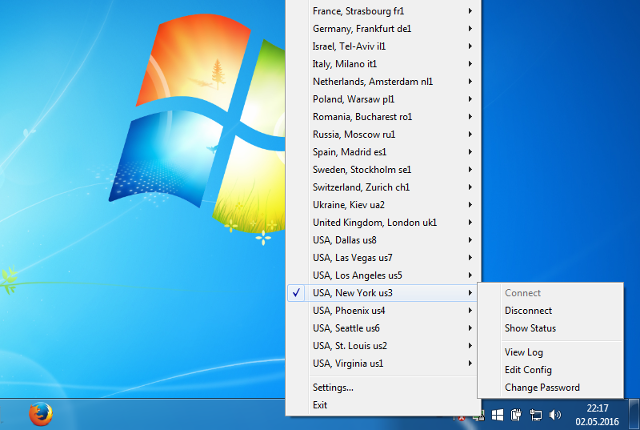The height and width of the screenshot is (430, 640).
Task: Open Firefox from the taskbar
Action: tap(41, 414)
